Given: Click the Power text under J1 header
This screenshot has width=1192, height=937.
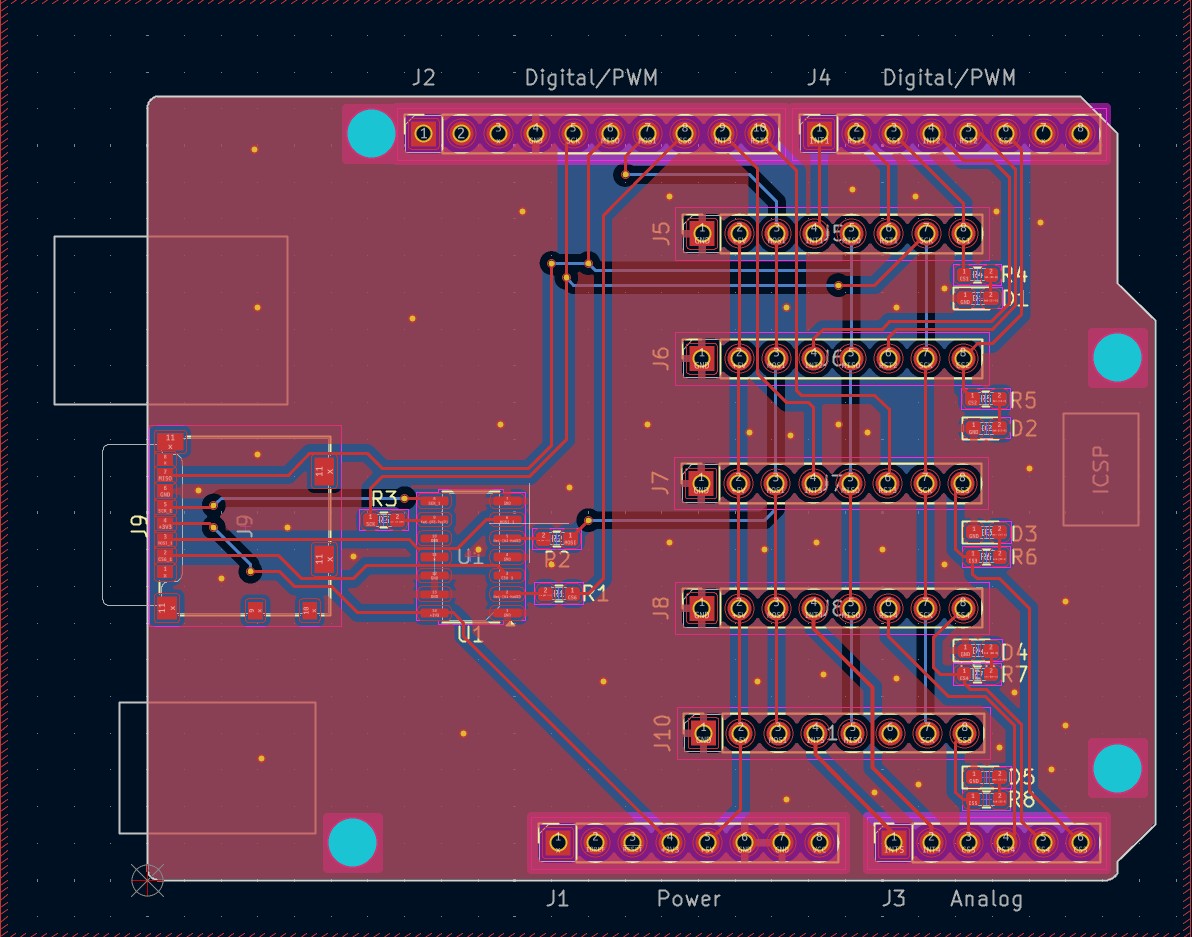Looking at the screenshot, I should point(688,899).
